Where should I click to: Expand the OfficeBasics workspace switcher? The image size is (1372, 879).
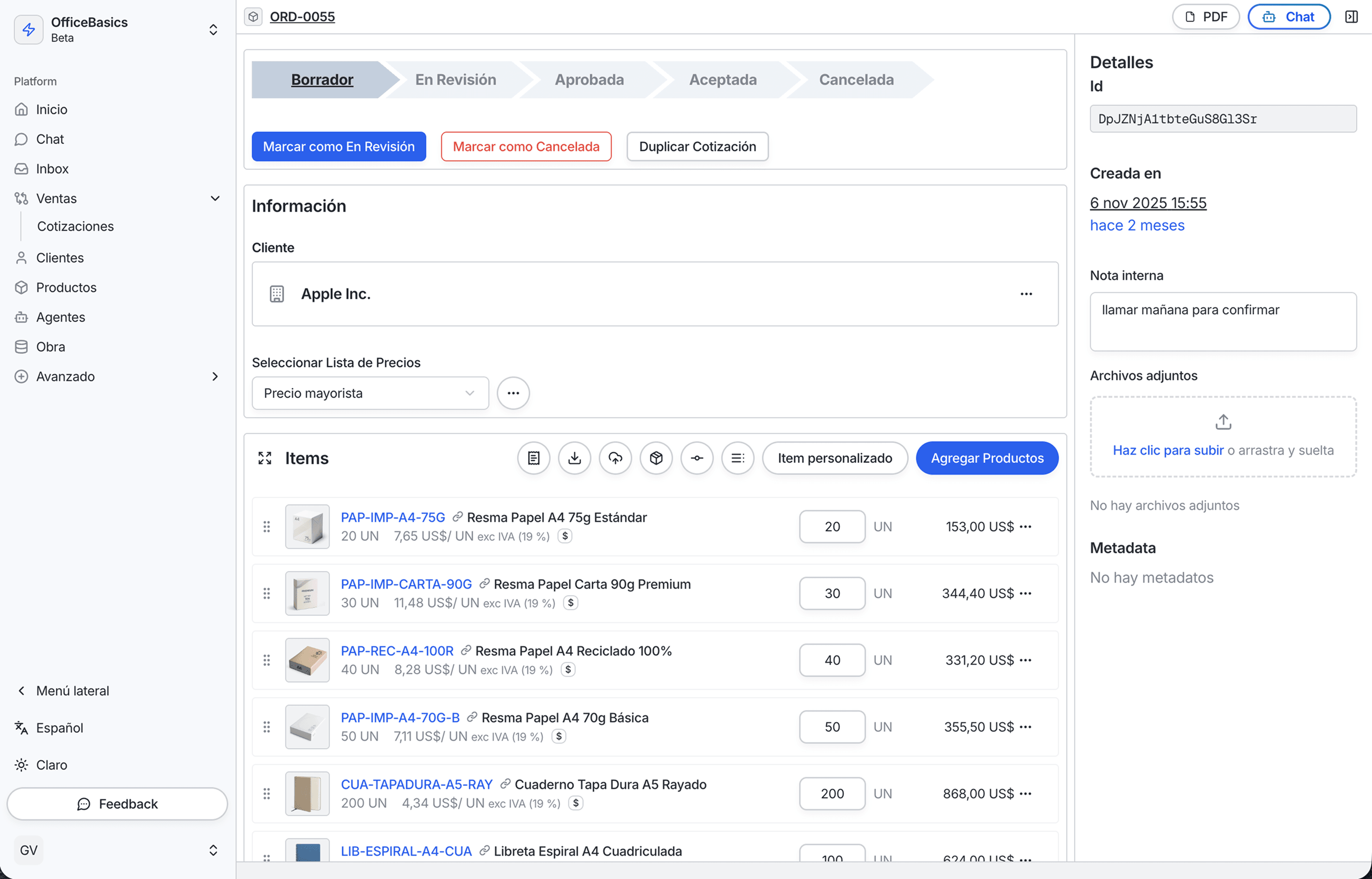coord(213,30)
